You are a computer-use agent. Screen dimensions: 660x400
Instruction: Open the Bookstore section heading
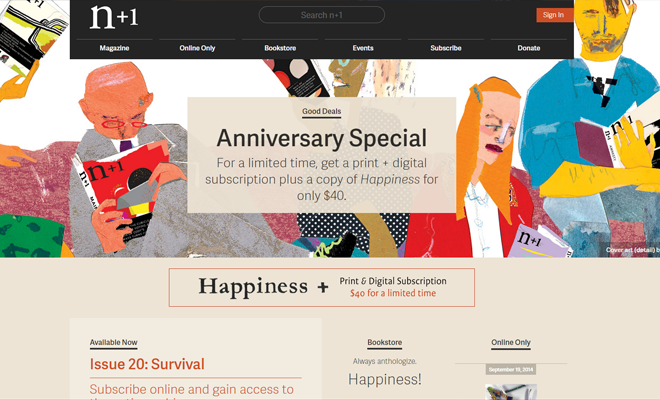tap(385, 342)
